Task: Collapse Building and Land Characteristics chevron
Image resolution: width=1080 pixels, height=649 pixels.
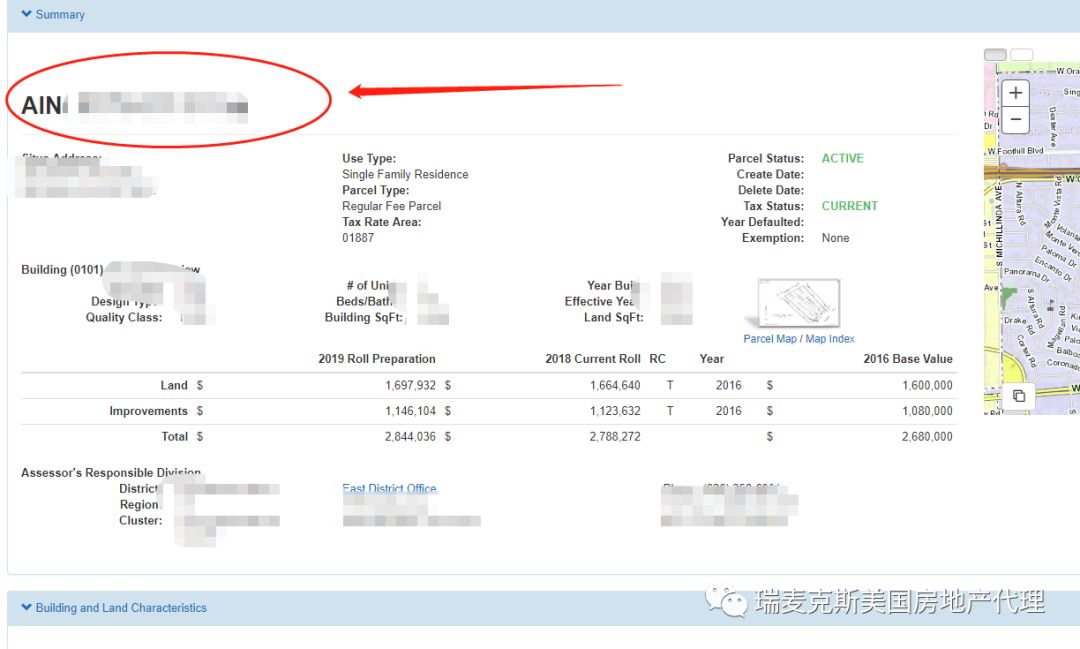Action: [26, 607]
